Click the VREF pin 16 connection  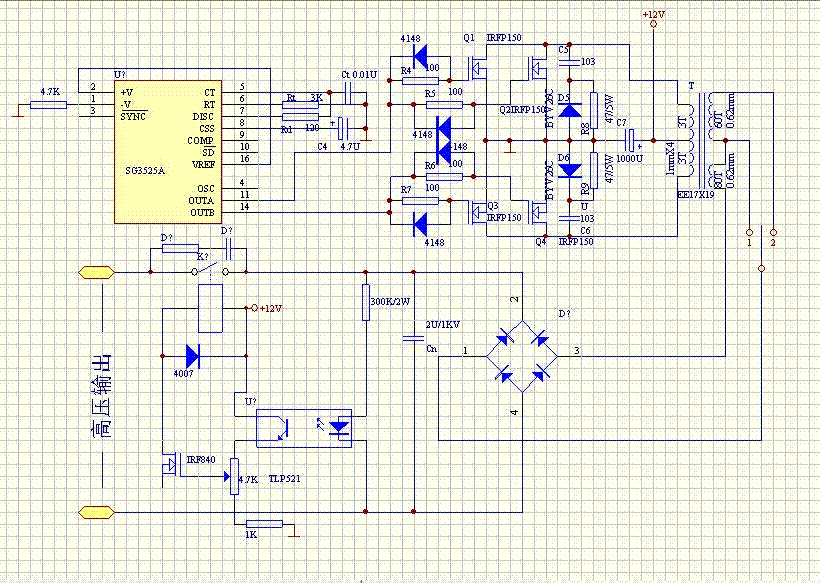tap(246, 158)
